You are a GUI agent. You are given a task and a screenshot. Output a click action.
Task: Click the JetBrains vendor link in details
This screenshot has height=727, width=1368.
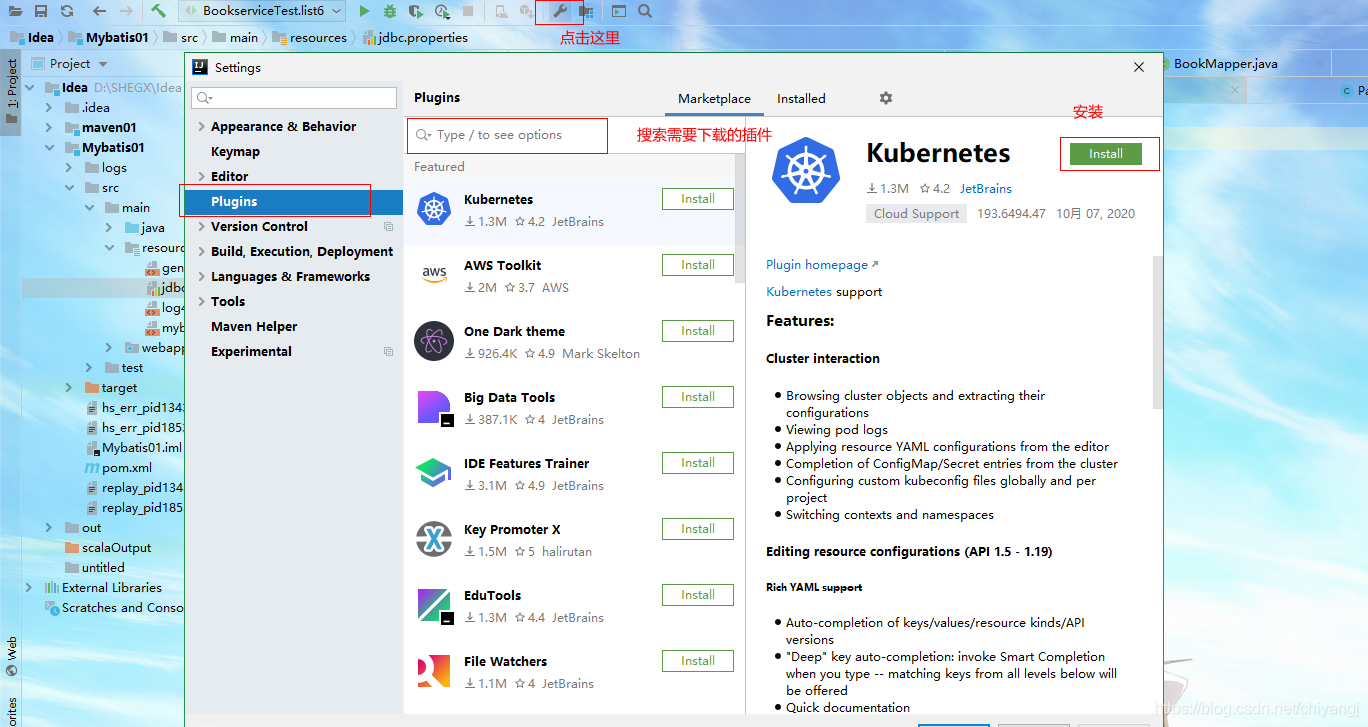coord(986,188)
